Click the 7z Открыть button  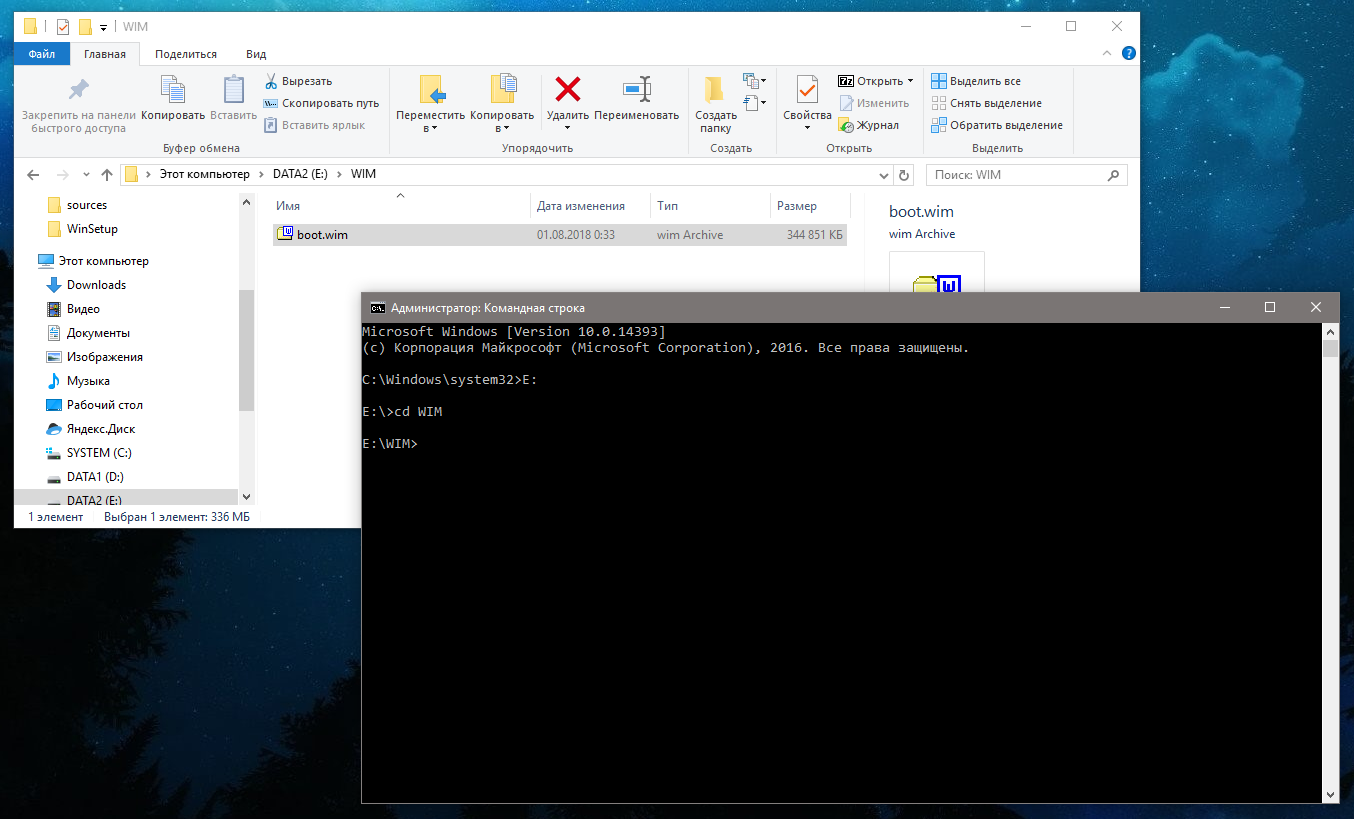[x=870, y=81]
